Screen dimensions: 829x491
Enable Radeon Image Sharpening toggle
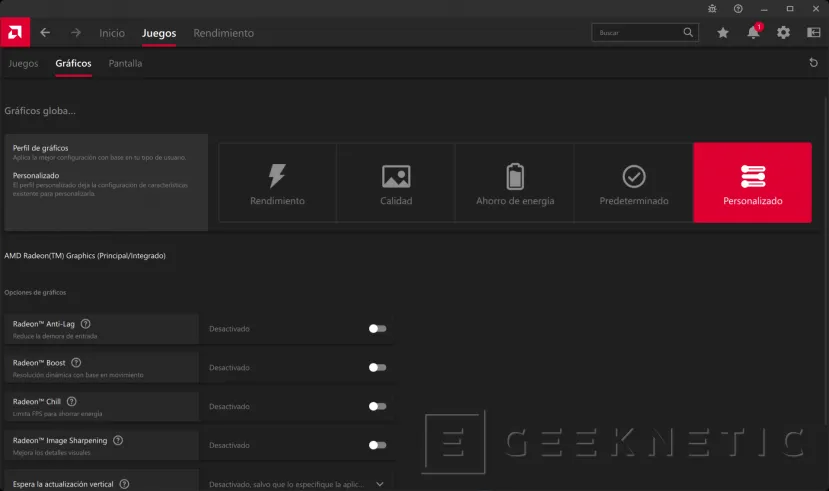pyautogui.click(x=377, y=445)
